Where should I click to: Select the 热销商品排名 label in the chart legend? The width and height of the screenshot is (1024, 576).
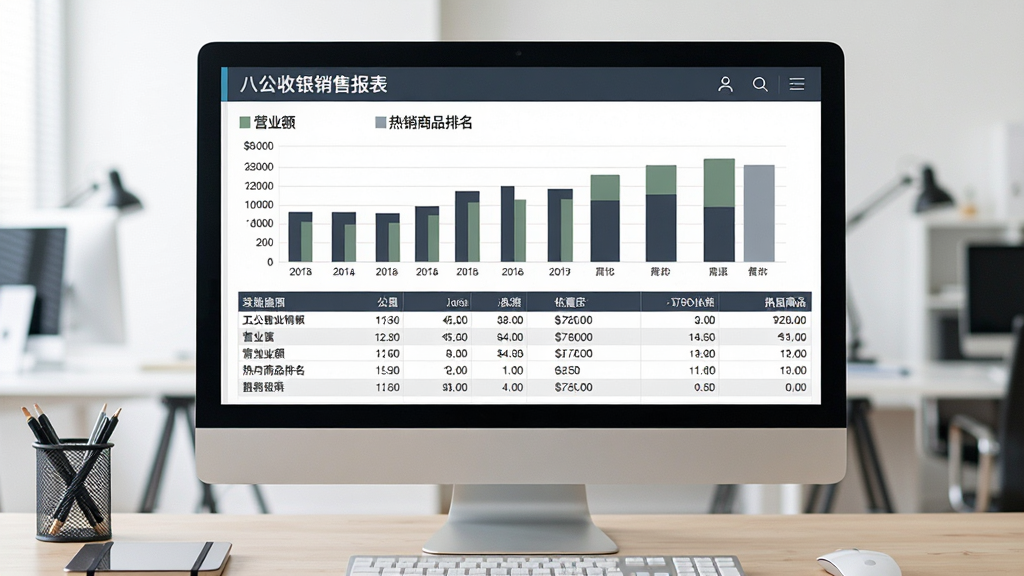[430, 122]
